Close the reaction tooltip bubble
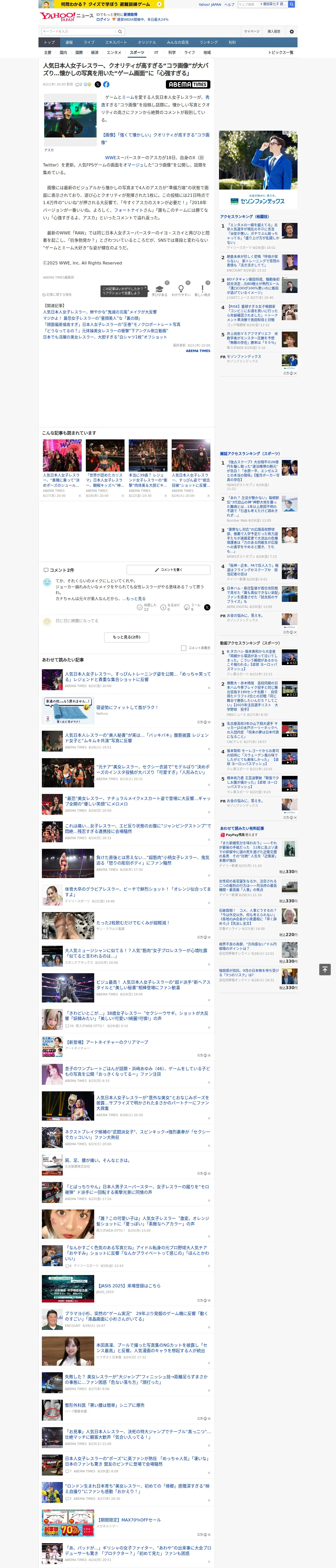336x1568 pixels. [x=146, y=287]
